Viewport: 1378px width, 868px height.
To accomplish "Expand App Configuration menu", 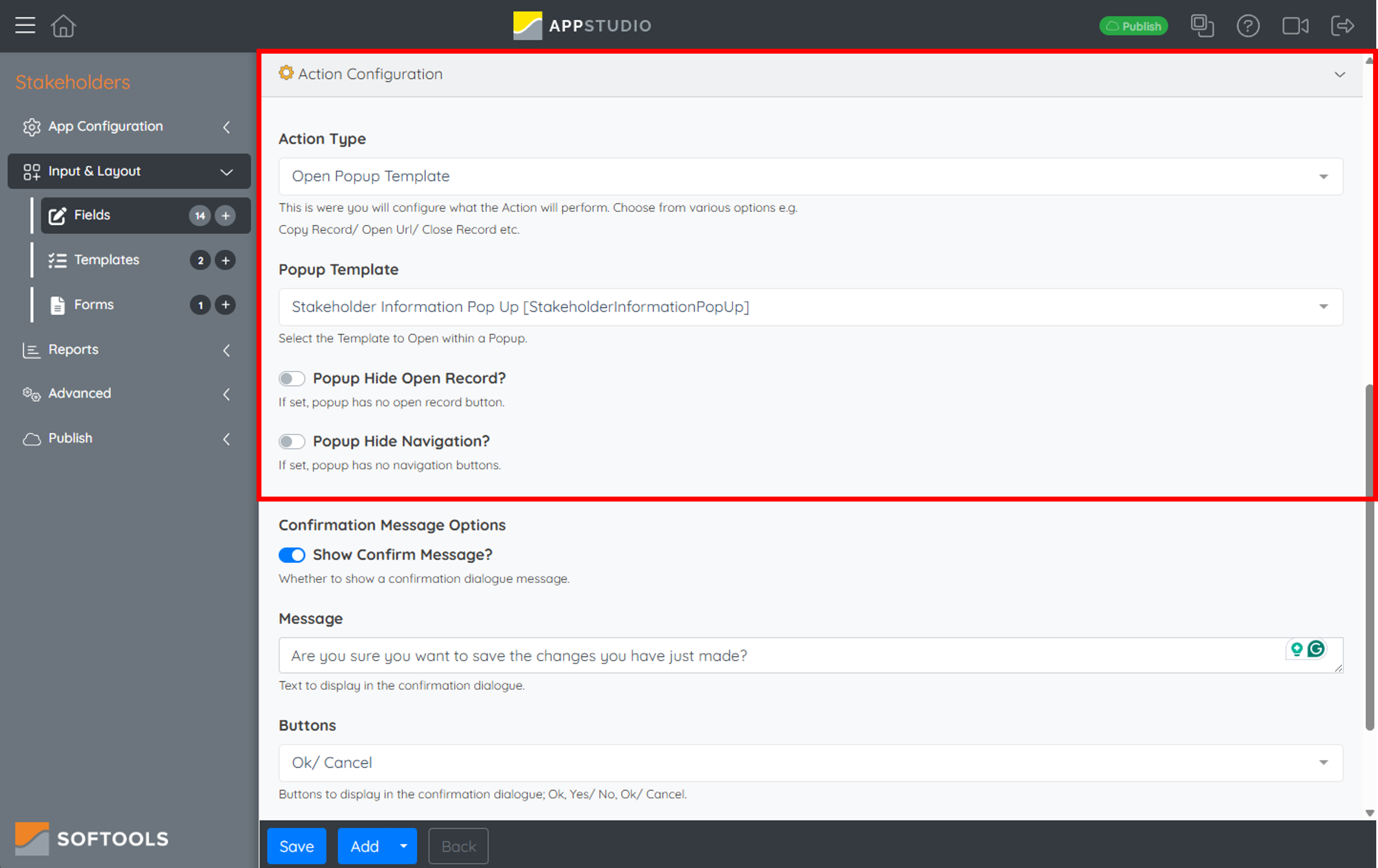I will (129, 126).
